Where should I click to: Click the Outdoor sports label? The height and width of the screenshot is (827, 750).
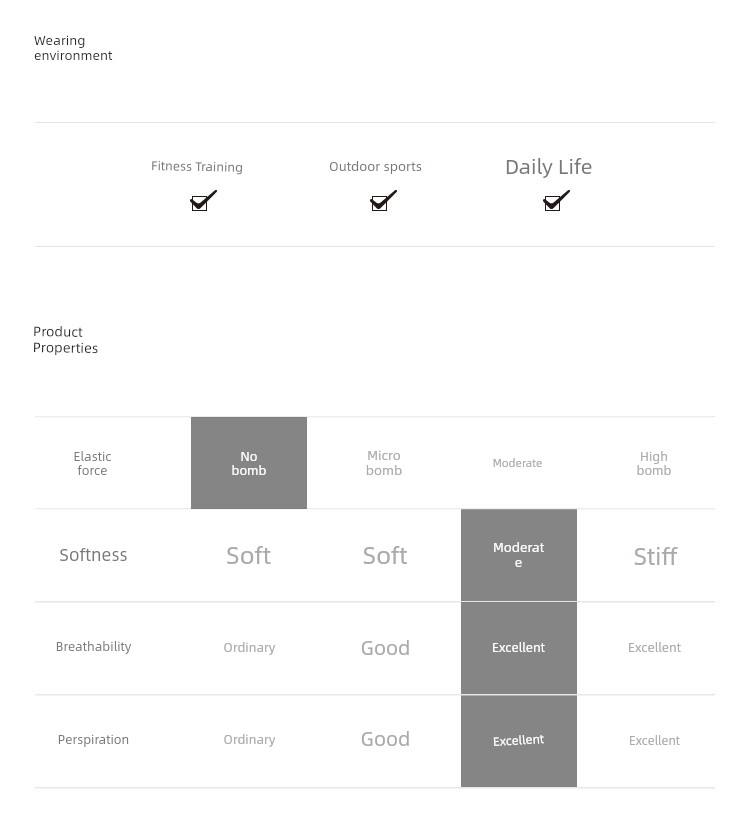376,167
